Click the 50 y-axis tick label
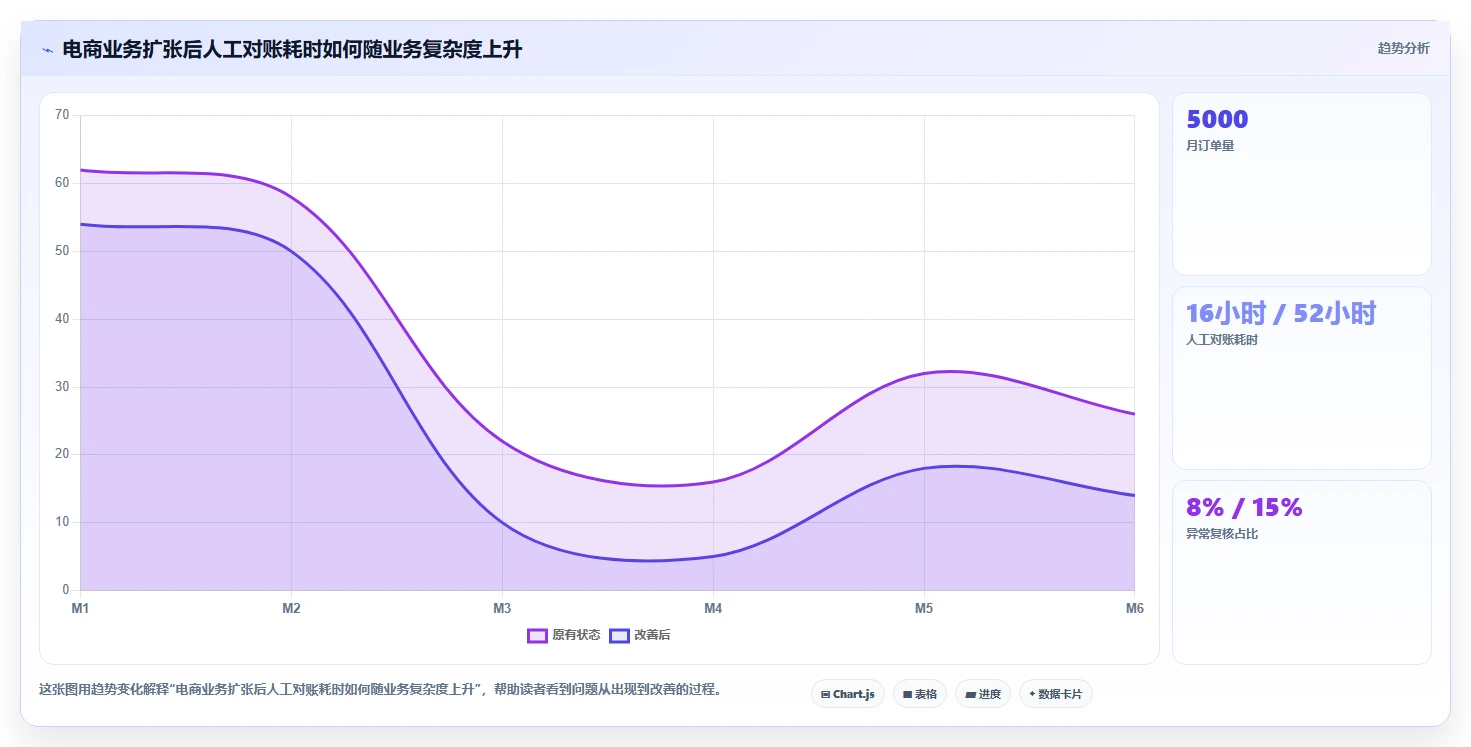The width and height of the screenshot is (1471, 747). (62, 251)
